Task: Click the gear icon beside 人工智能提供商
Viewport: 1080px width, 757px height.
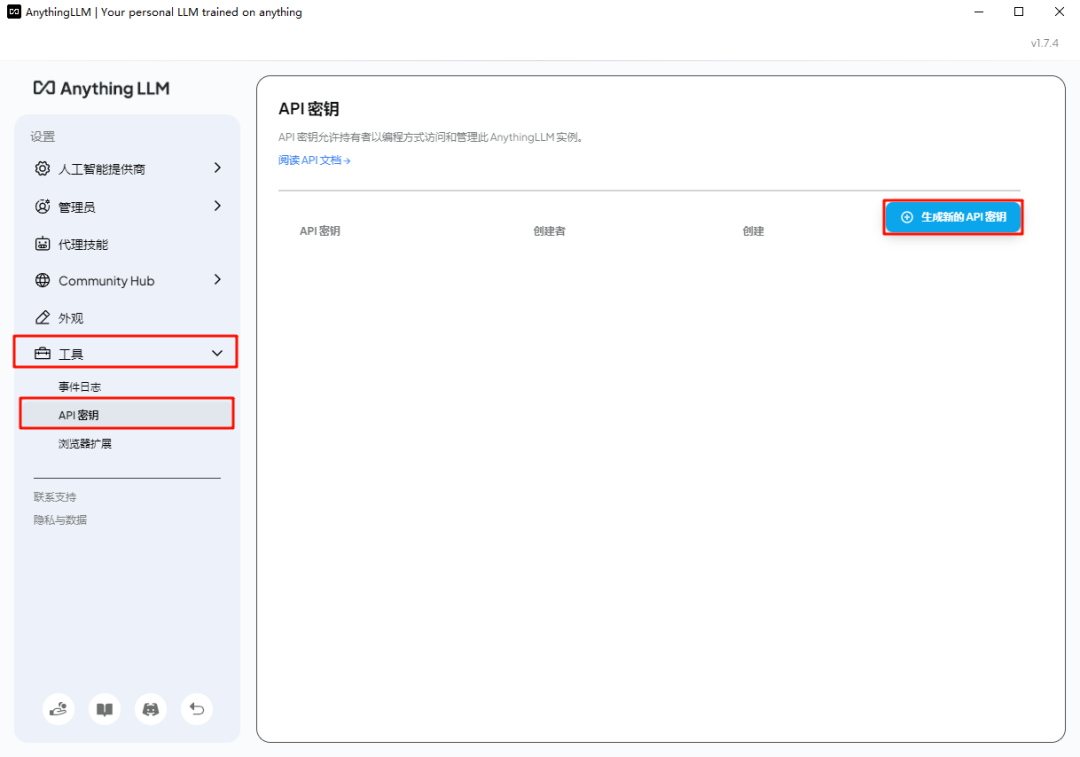Action: (x=43, y=169)
